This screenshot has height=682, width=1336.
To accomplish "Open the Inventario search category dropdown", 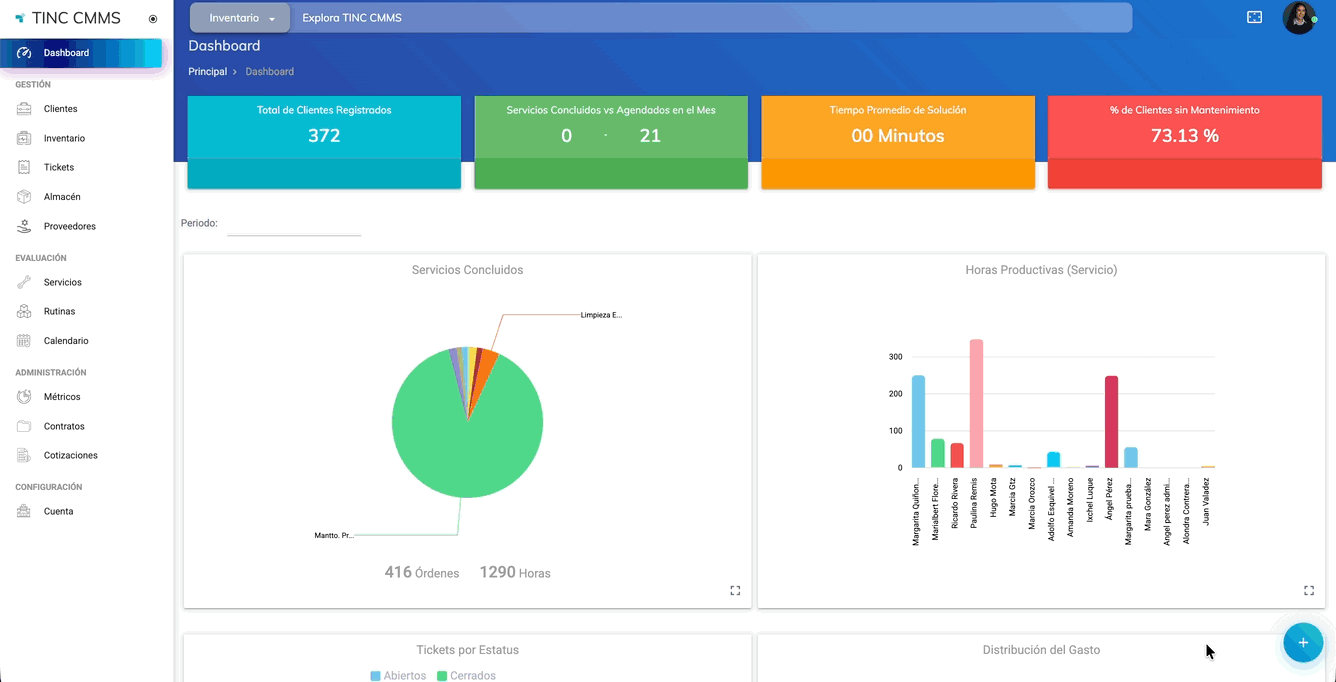I will point(241,18).
